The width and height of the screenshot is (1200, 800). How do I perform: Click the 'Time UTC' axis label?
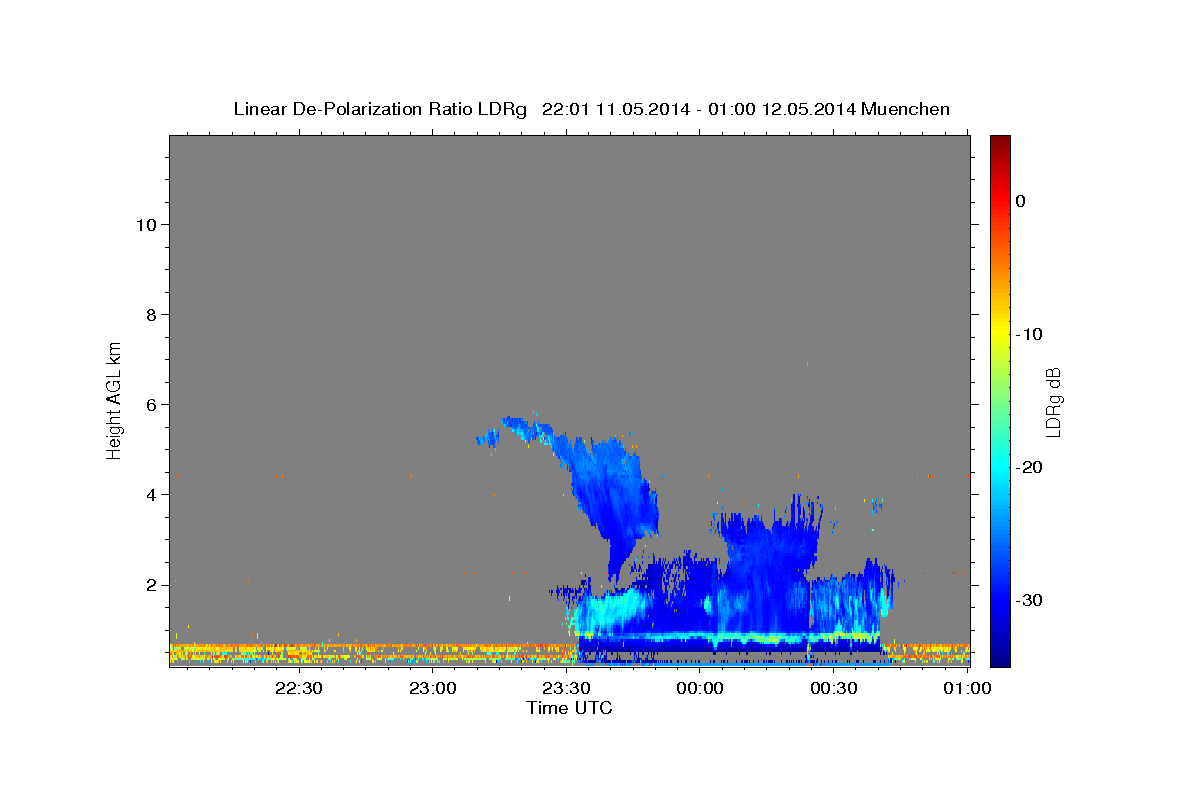(x=569, y=708)
